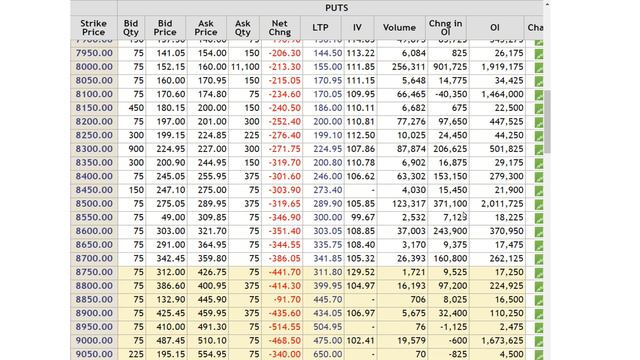Open chart icon for 8550.00 strike row

[539, 218]
